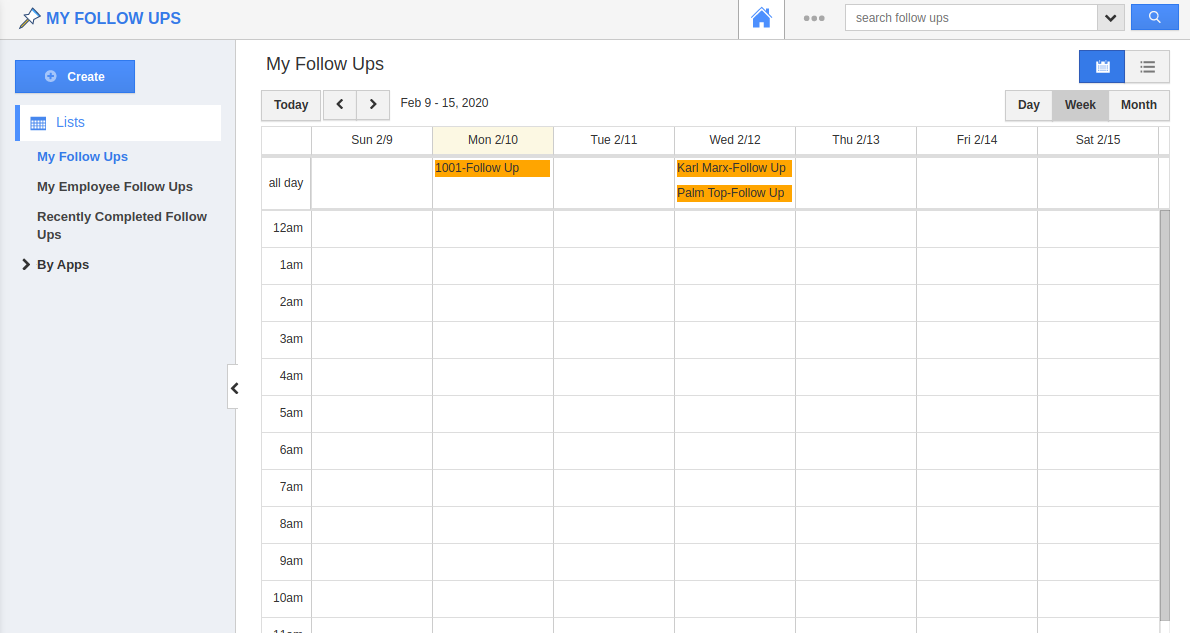Viewport: 1190px width, 633px height.
Task: Open My Employee Follow Ups list
Action: point(115,187)
